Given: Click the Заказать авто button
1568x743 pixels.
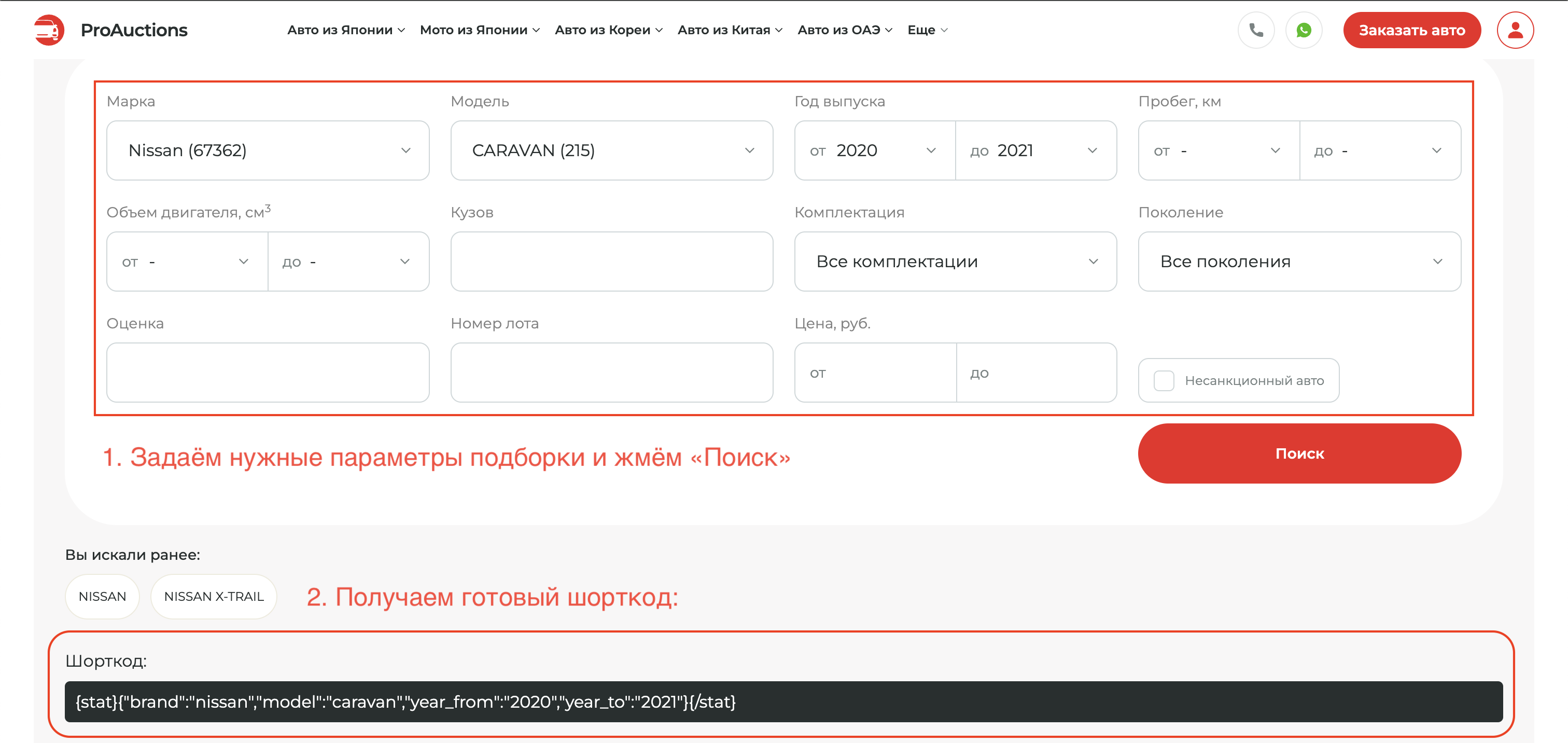Looking at the screenshot, I should 1411,30.
